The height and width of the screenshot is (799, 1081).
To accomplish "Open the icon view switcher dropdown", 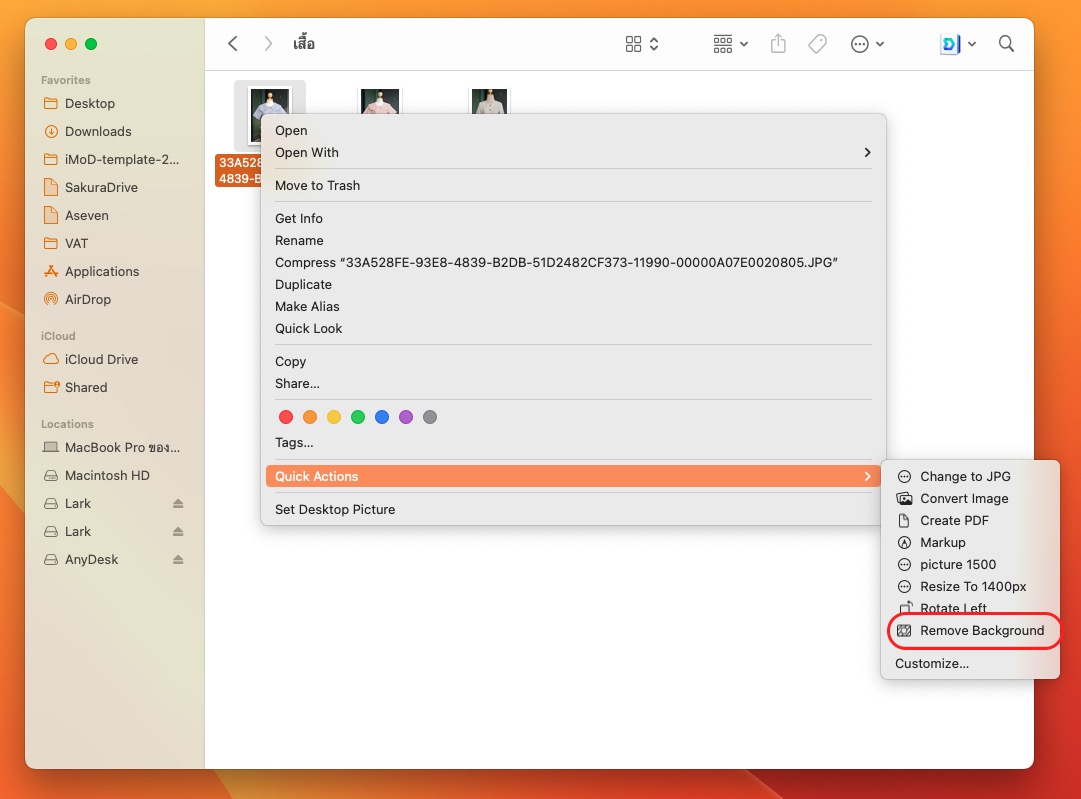I will (x=641, y=44).
